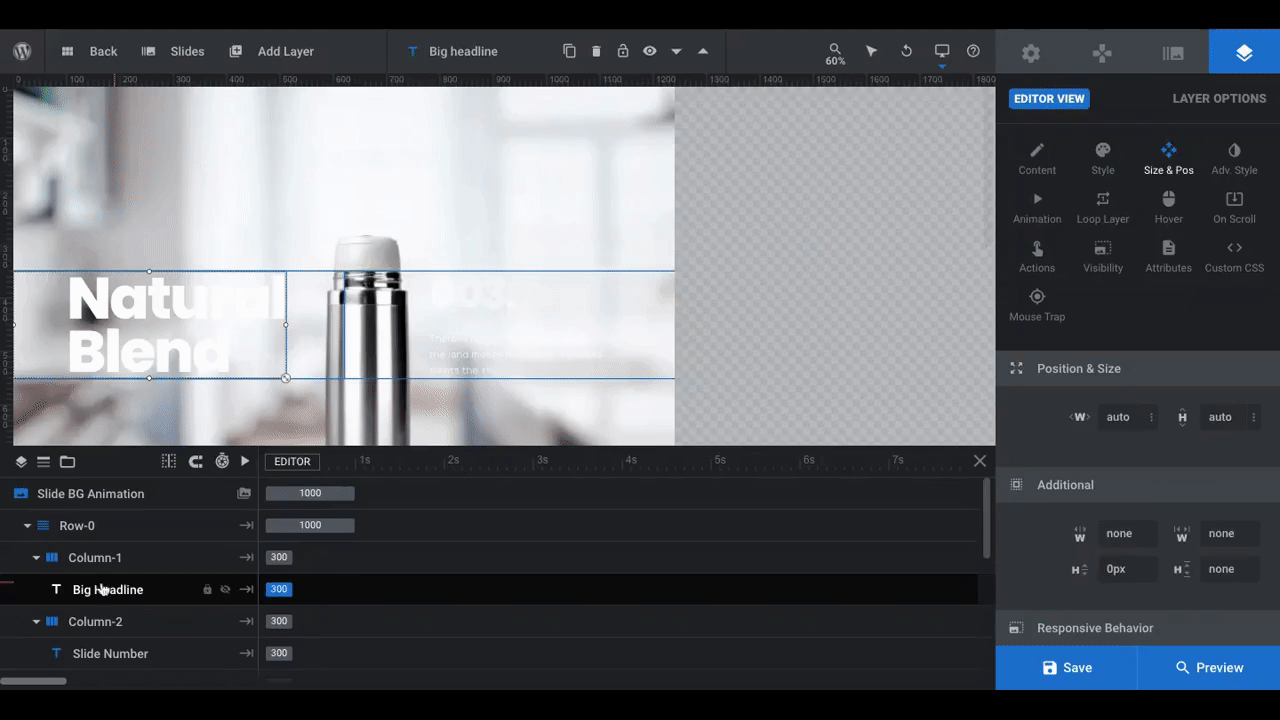
Task: Open the Size & Pos settings
Action: pos(1168,158)
